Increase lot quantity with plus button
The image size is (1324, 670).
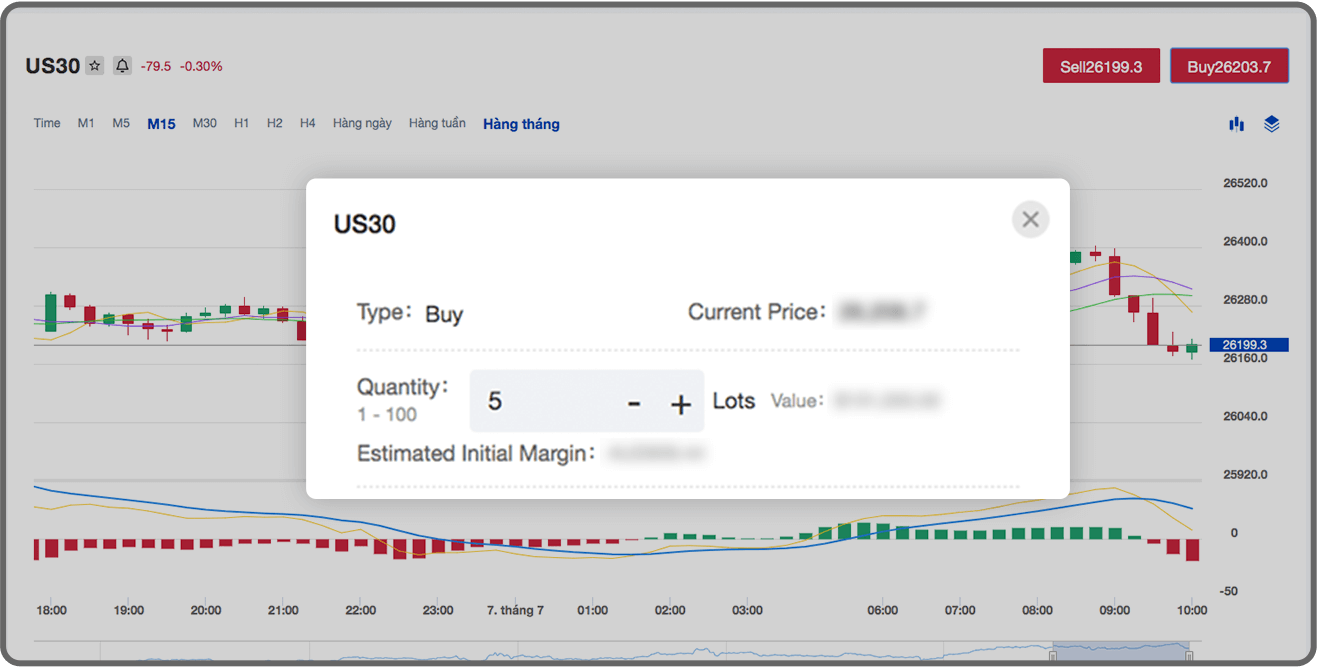click(x=681, y=403)
